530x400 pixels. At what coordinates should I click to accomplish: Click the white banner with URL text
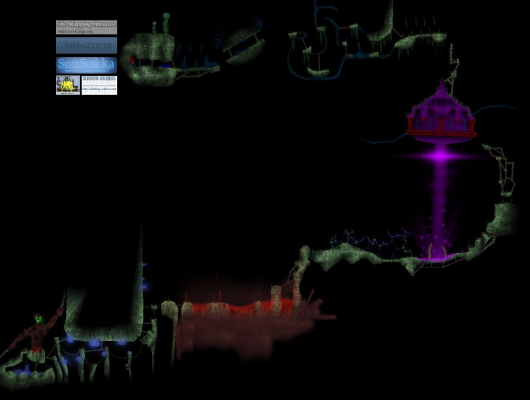coord(99,85)
